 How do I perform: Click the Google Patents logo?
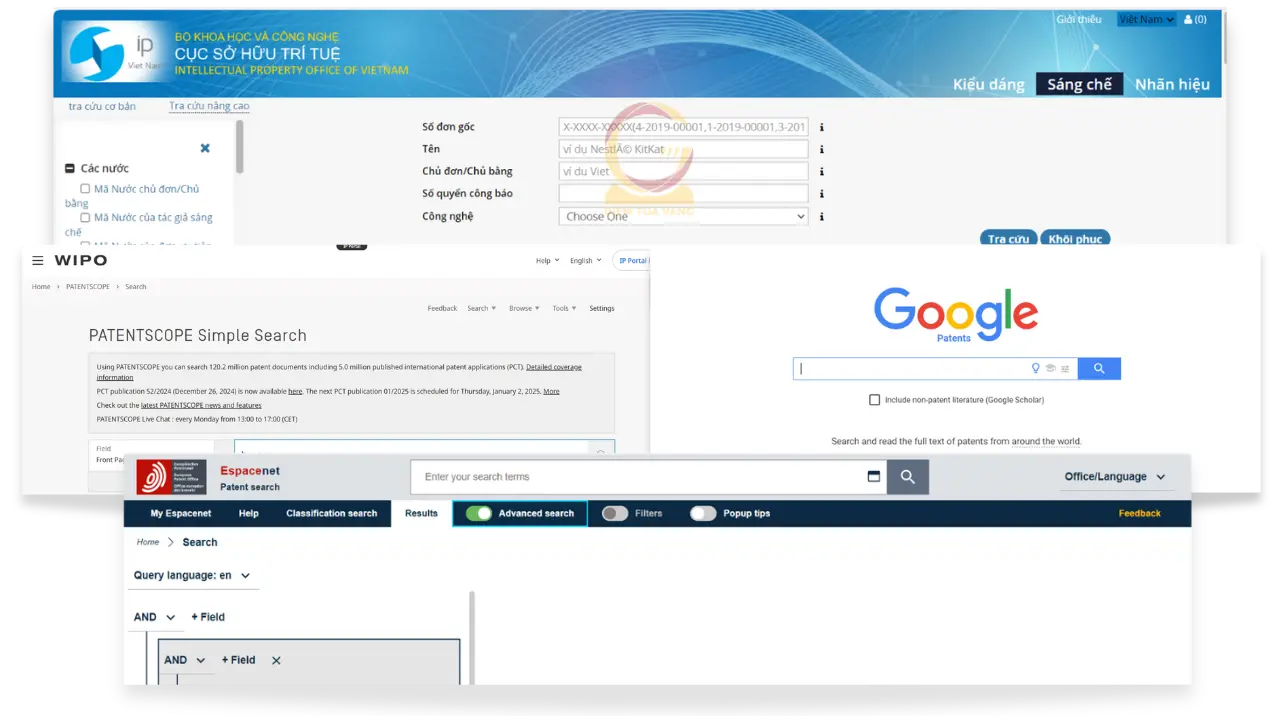[x=955, y=314]
